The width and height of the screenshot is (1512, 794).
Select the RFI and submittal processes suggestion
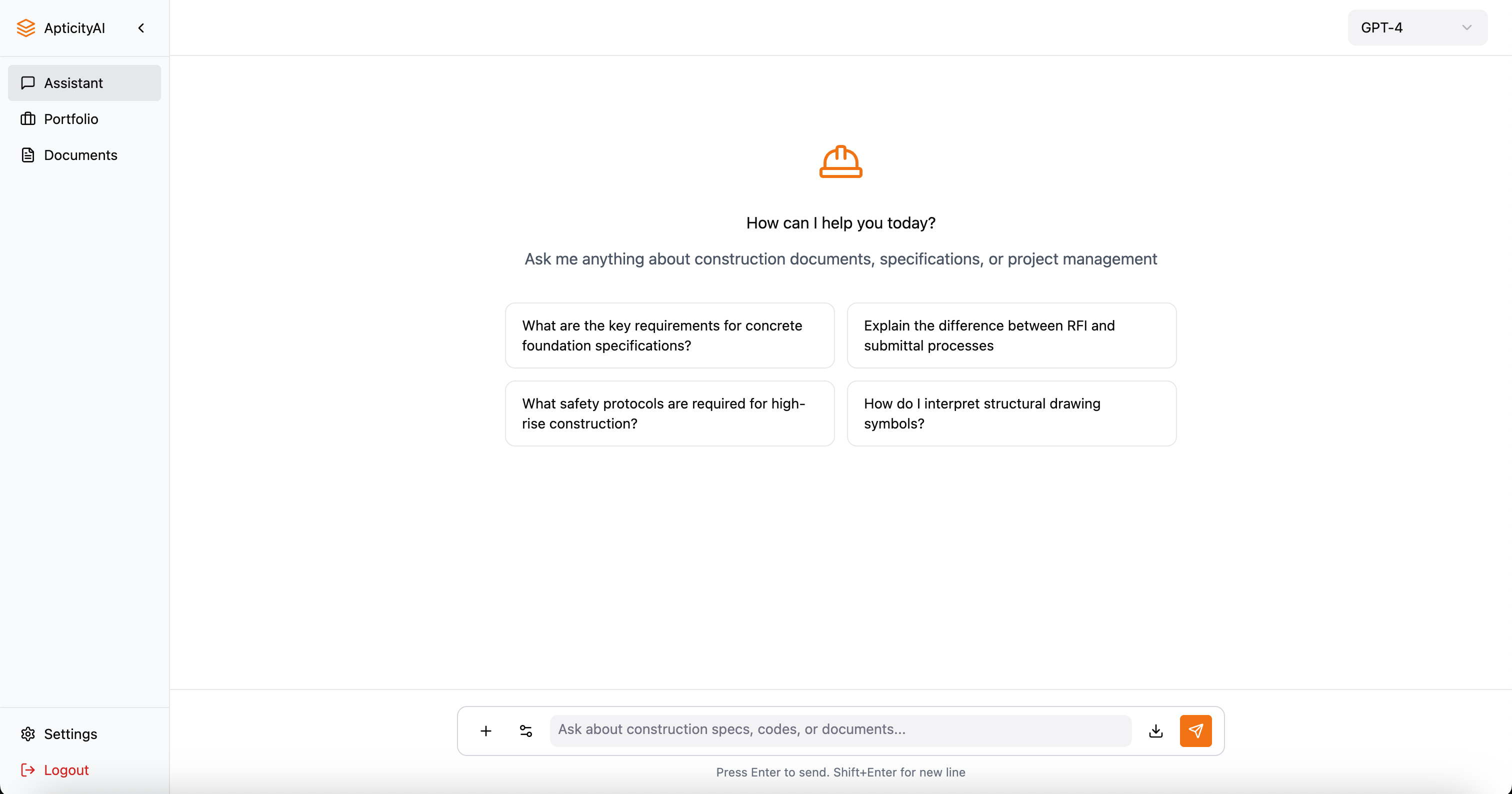[x=1010, y=335]
